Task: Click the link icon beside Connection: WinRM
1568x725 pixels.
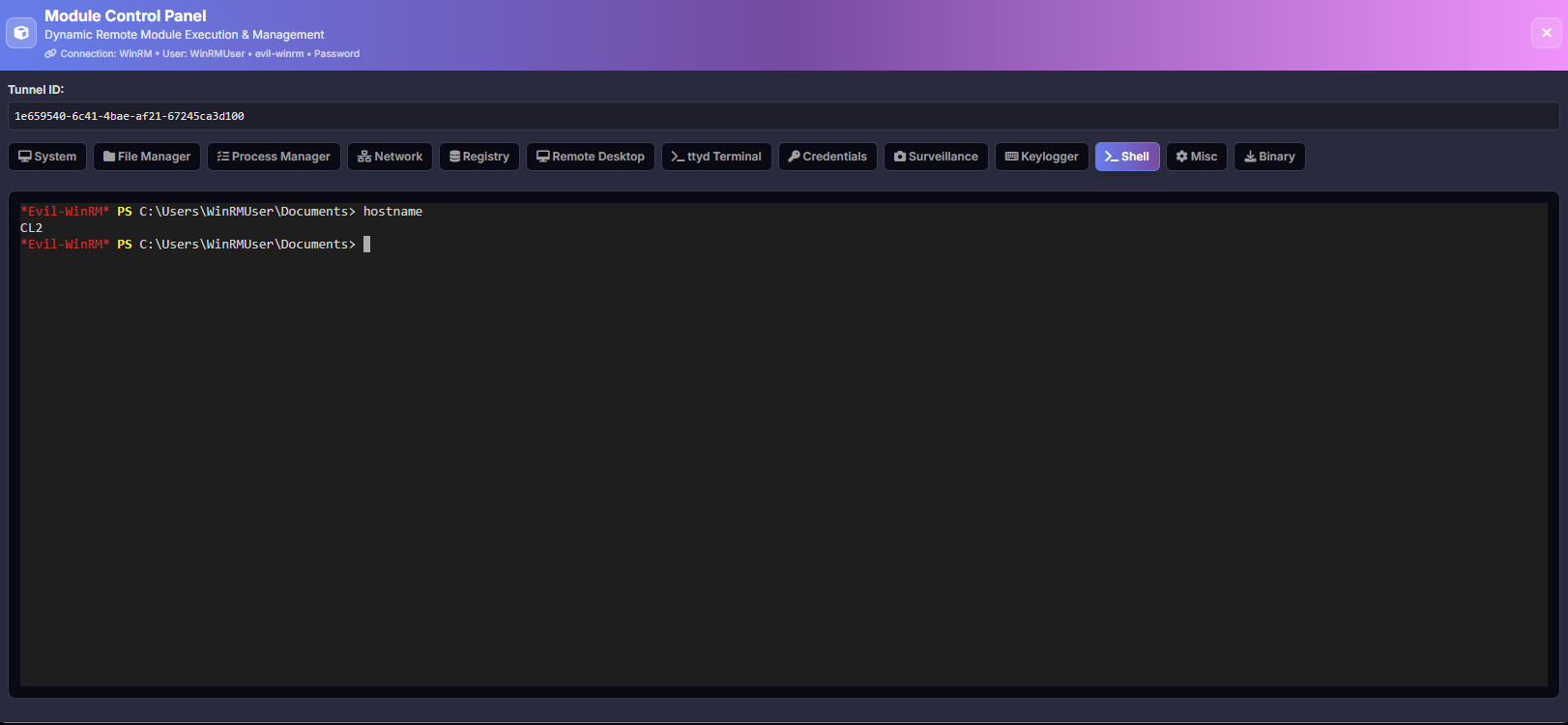Action: point(50,54)
